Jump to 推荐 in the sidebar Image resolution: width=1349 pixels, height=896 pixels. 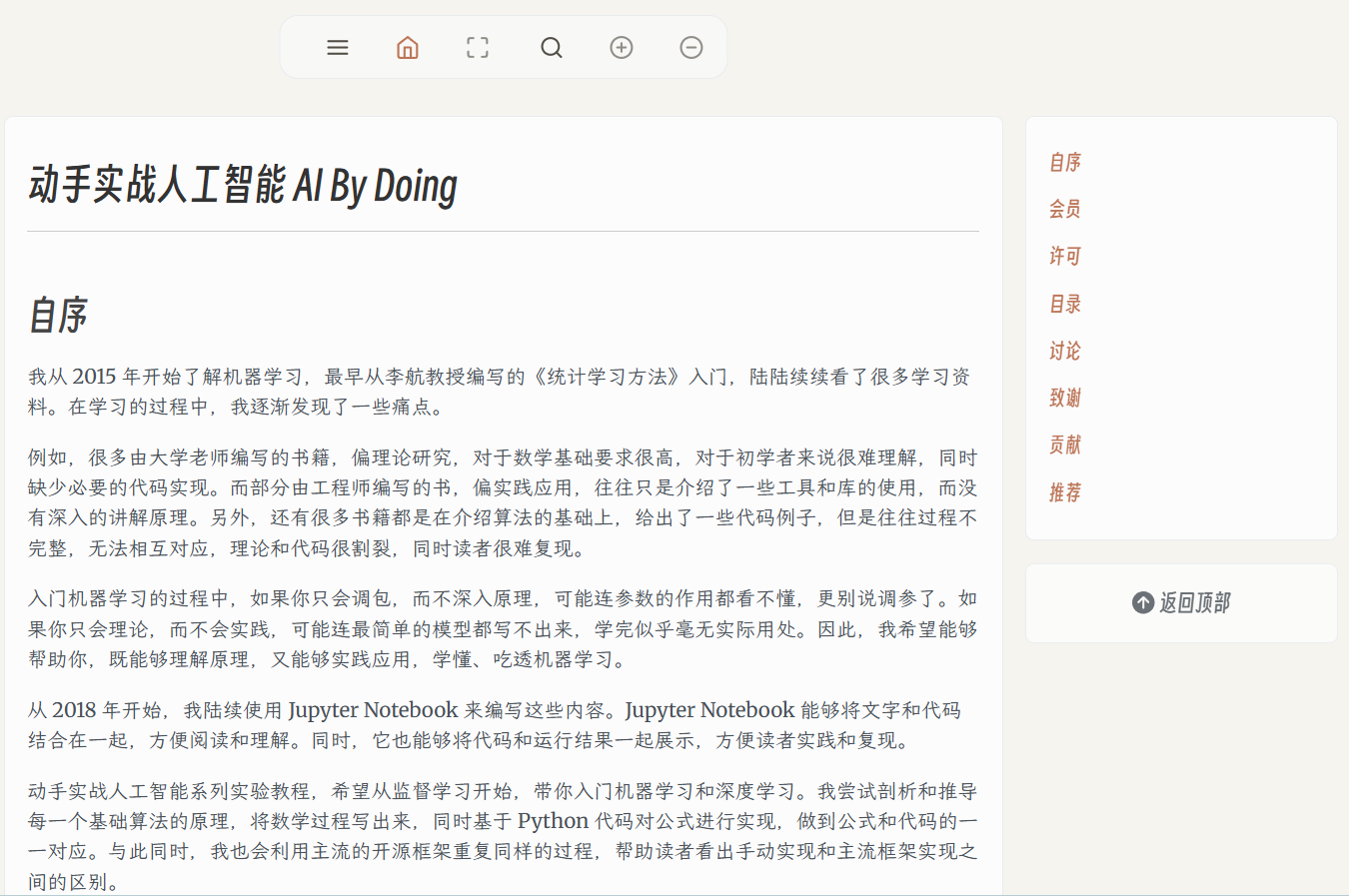[x=1065, y=492]
